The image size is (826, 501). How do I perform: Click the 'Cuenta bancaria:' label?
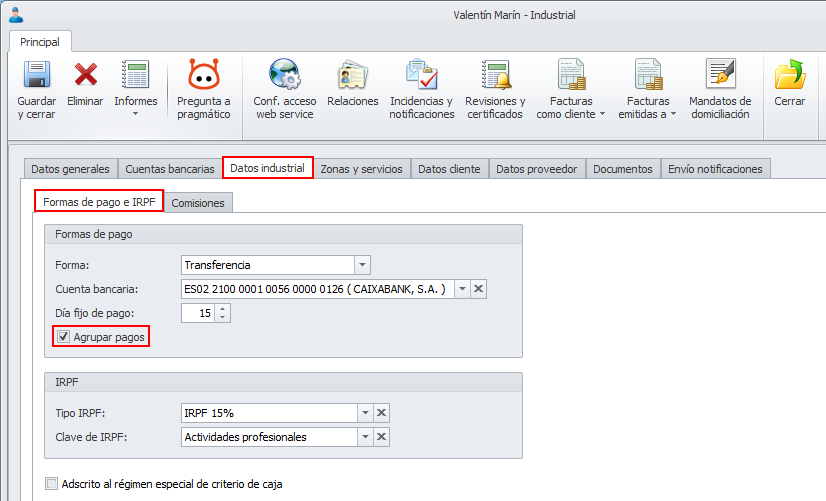coord(96,289)
